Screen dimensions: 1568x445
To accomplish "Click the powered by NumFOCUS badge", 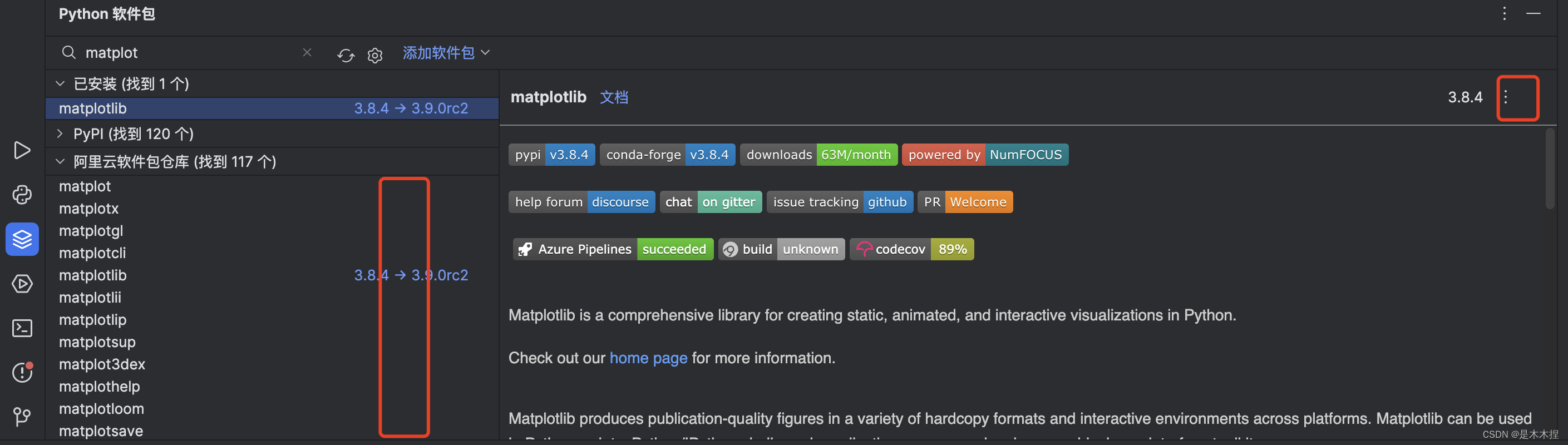I will (x=985, y=155).
